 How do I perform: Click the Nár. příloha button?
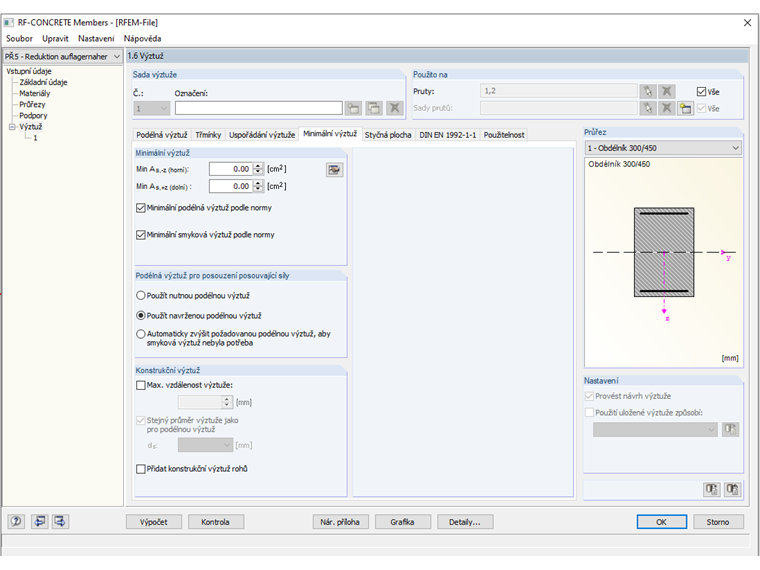pyautogui.click(x=340, y=522)
